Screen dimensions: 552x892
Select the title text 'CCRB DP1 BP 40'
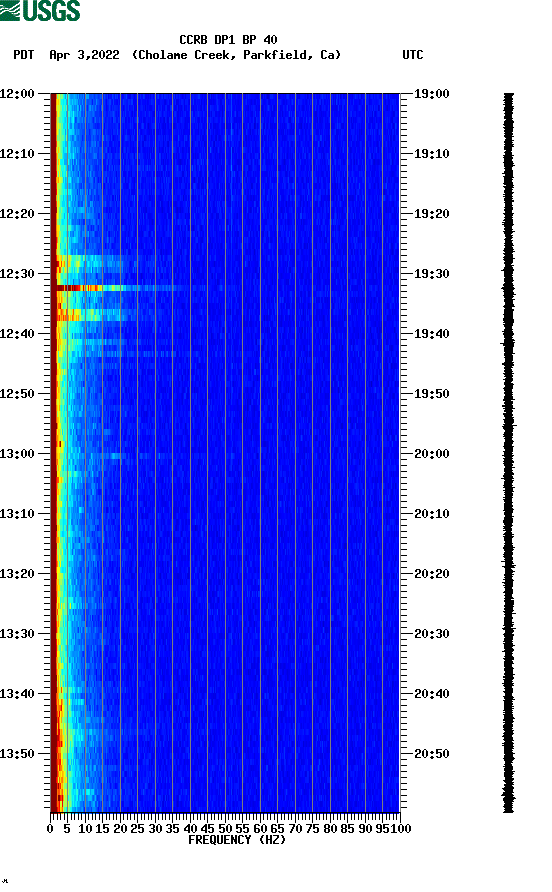click(228, 40)
